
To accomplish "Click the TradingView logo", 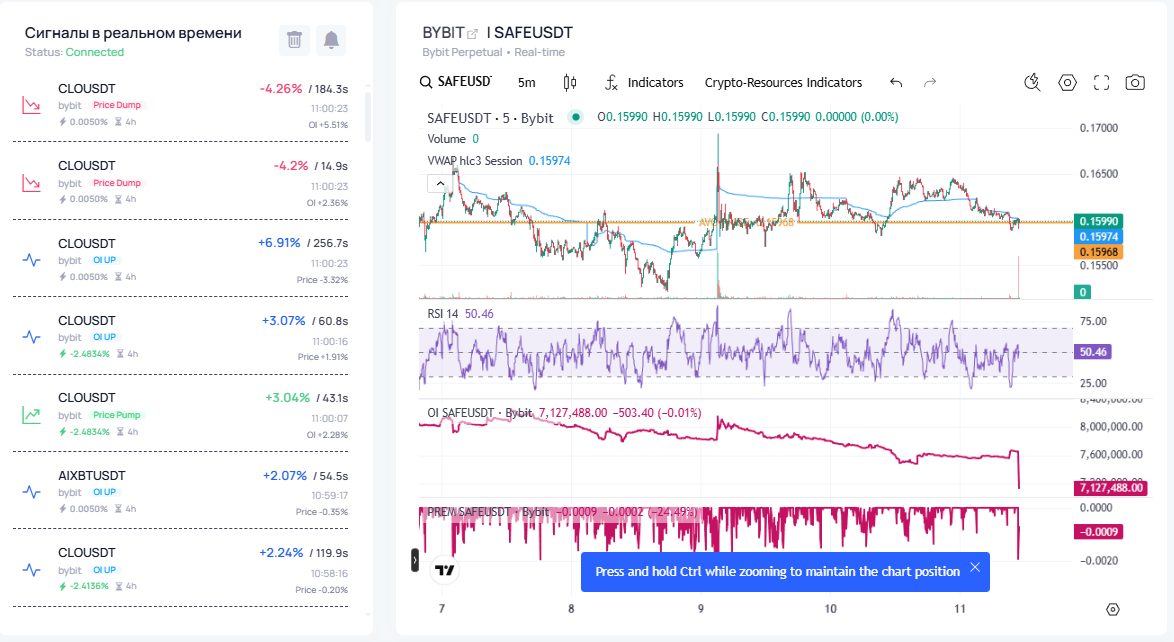I will (445, 570).
